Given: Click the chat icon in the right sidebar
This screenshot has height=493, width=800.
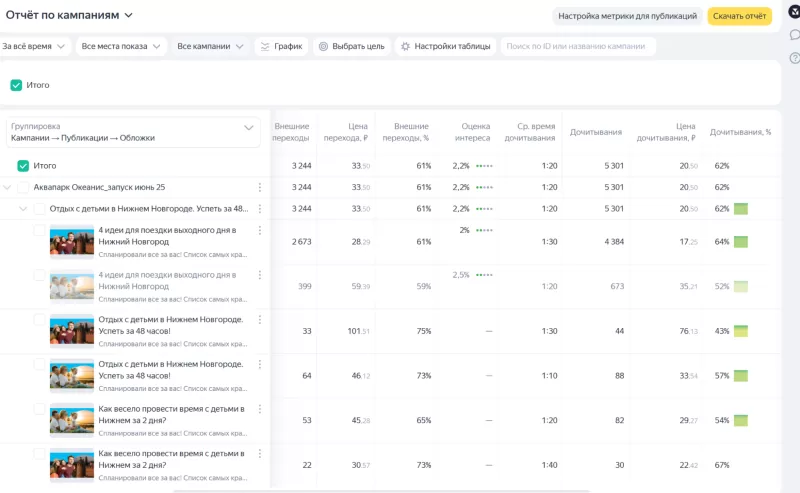Looking at the screenshot, I should tap(794, 35).
